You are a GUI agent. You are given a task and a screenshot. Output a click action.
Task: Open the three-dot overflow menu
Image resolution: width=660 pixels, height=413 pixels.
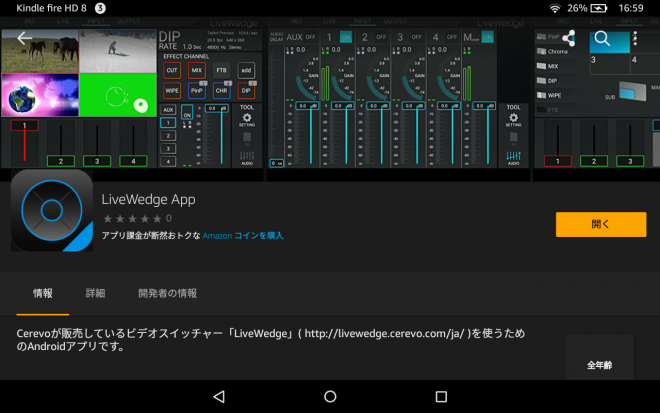pos(635,38)
